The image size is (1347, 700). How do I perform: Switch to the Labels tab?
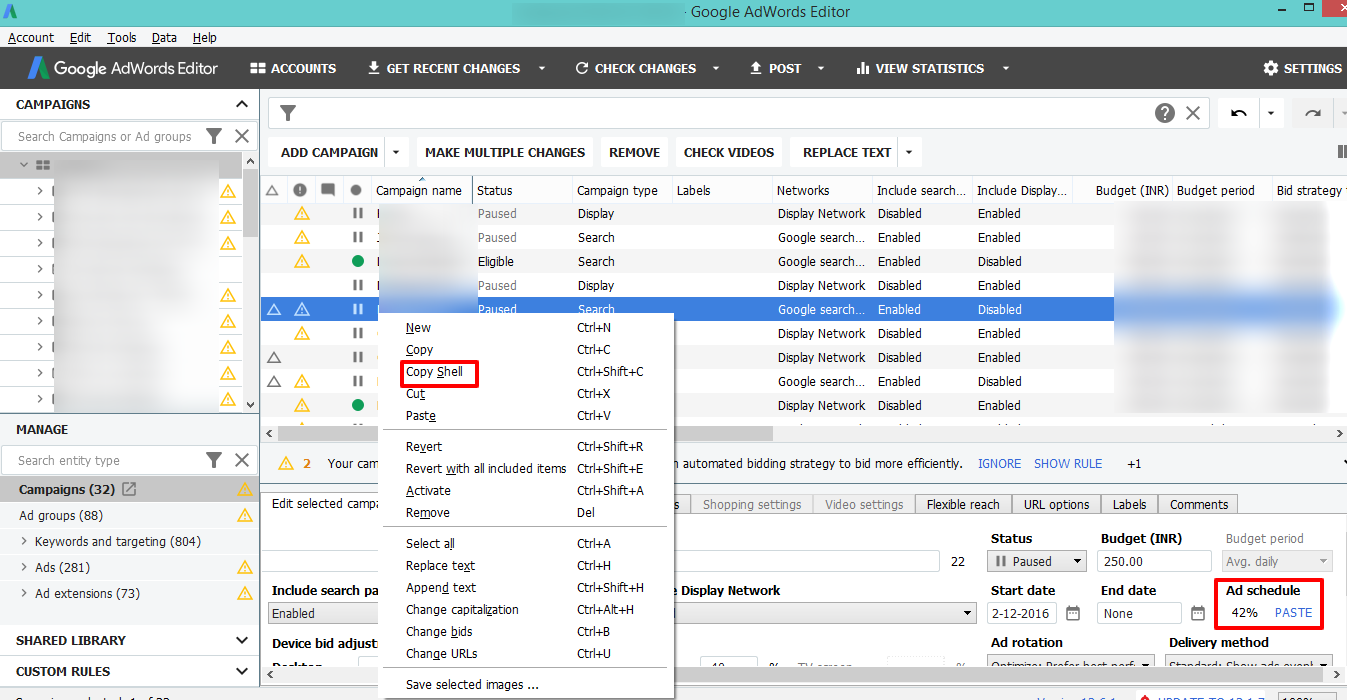pyautogui.click(x=1129, y=504)
